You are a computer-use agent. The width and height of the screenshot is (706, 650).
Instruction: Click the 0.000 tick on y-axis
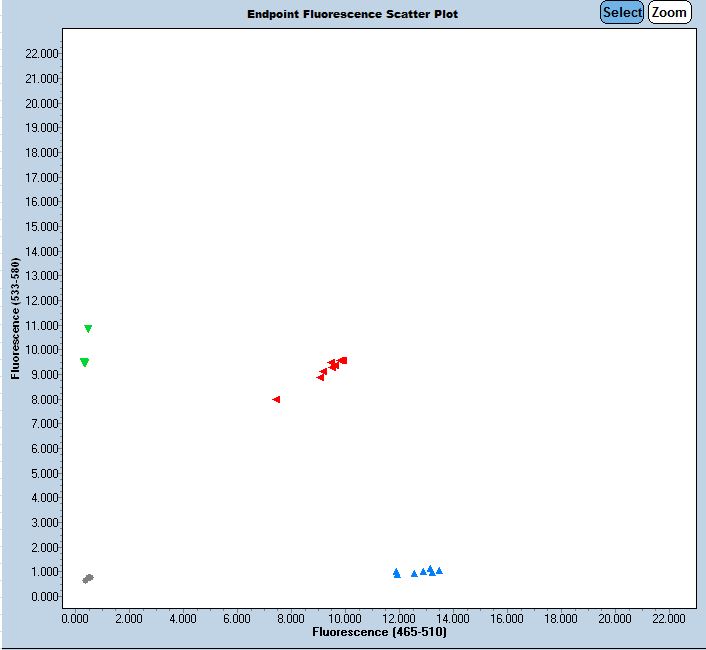point(46,597)
